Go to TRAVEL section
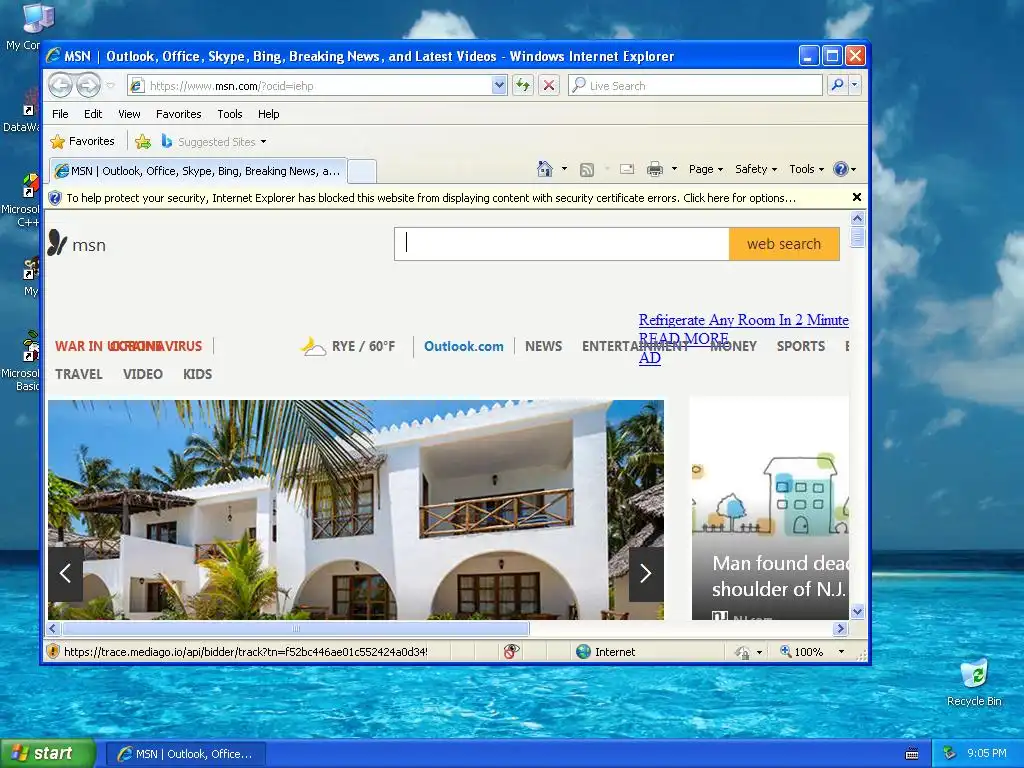The height and width of the screenshot is (768, 1024). coord(78,374)
